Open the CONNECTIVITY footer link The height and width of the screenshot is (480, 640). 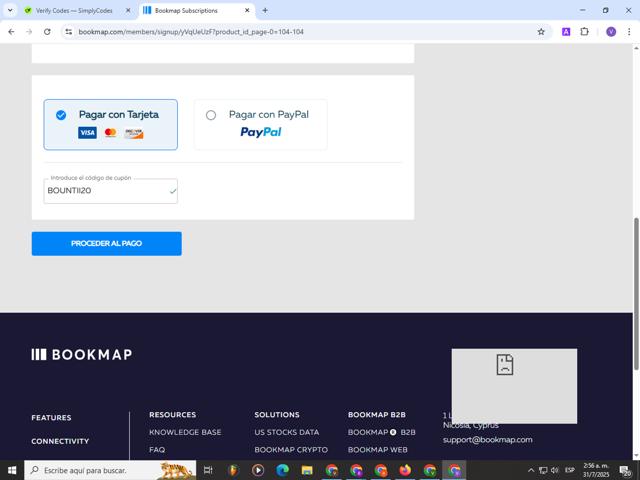60,441
